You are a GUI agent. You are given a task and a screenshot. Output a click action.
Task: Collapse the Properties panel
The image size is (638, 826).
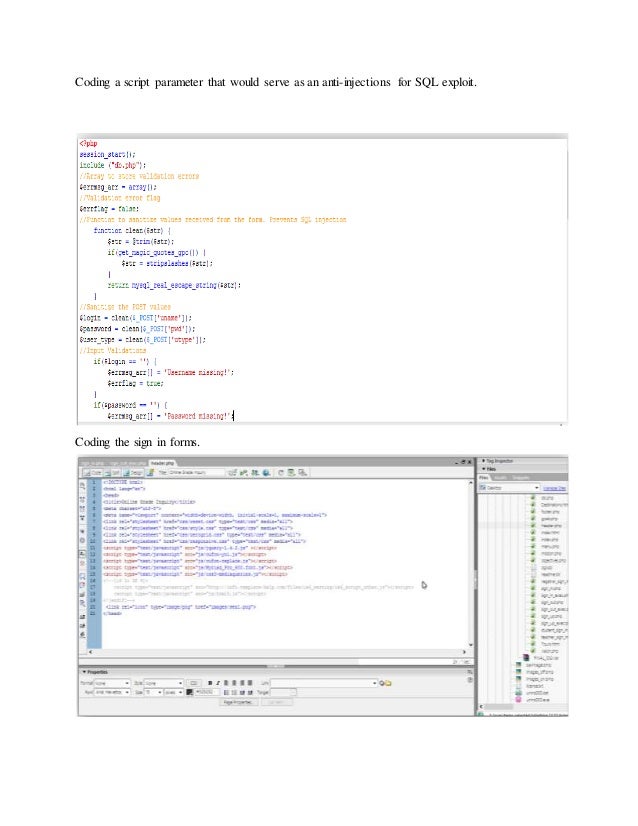click(84, 672)
